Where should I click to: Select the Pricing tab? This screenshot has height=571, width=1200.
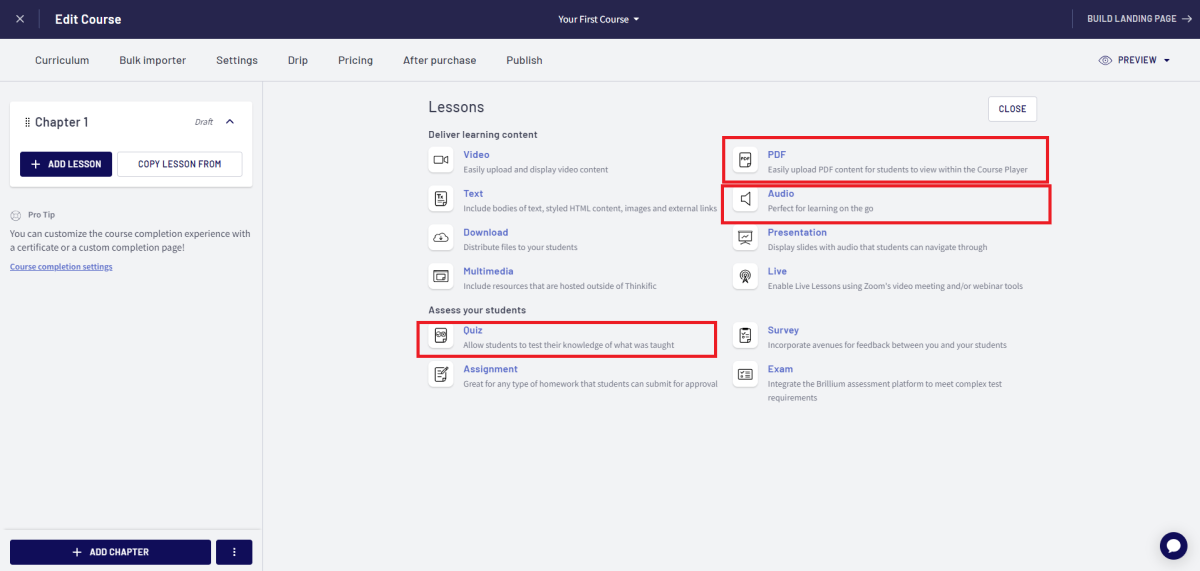[x=355, y=60]
